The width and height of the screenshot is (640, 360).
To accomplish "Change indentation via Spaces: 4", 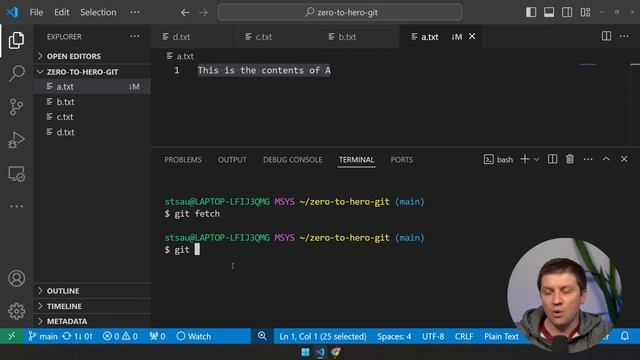I will [394, 336].
